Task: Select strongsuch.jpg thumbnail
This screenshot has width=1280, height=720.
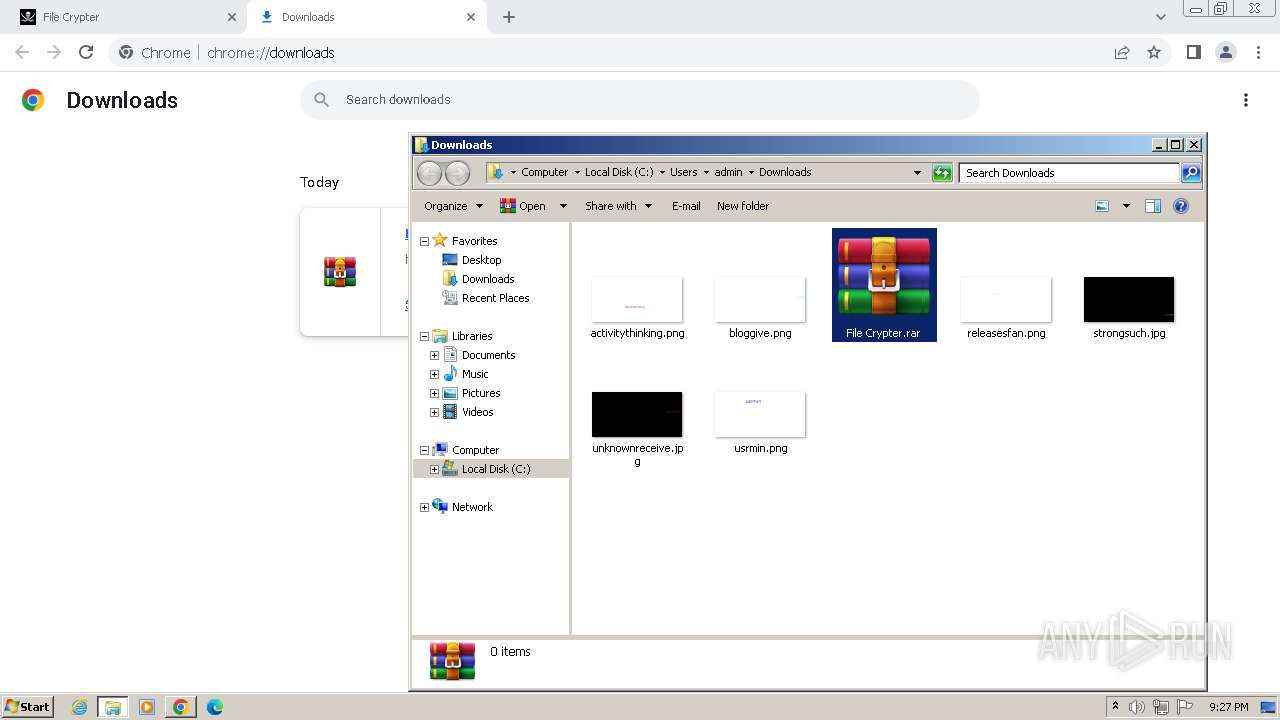Action: (1129, 299)
